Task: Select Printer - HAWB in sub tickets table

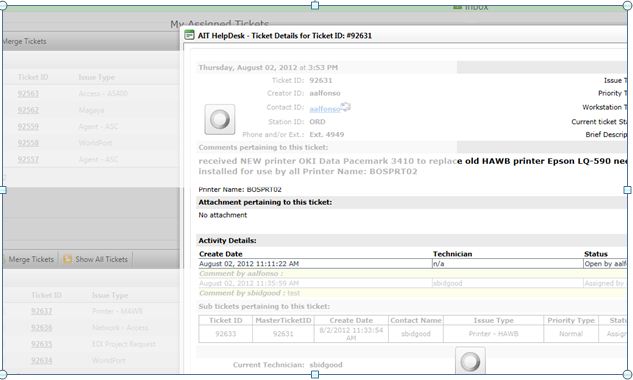Action: [x=494, y=334]
